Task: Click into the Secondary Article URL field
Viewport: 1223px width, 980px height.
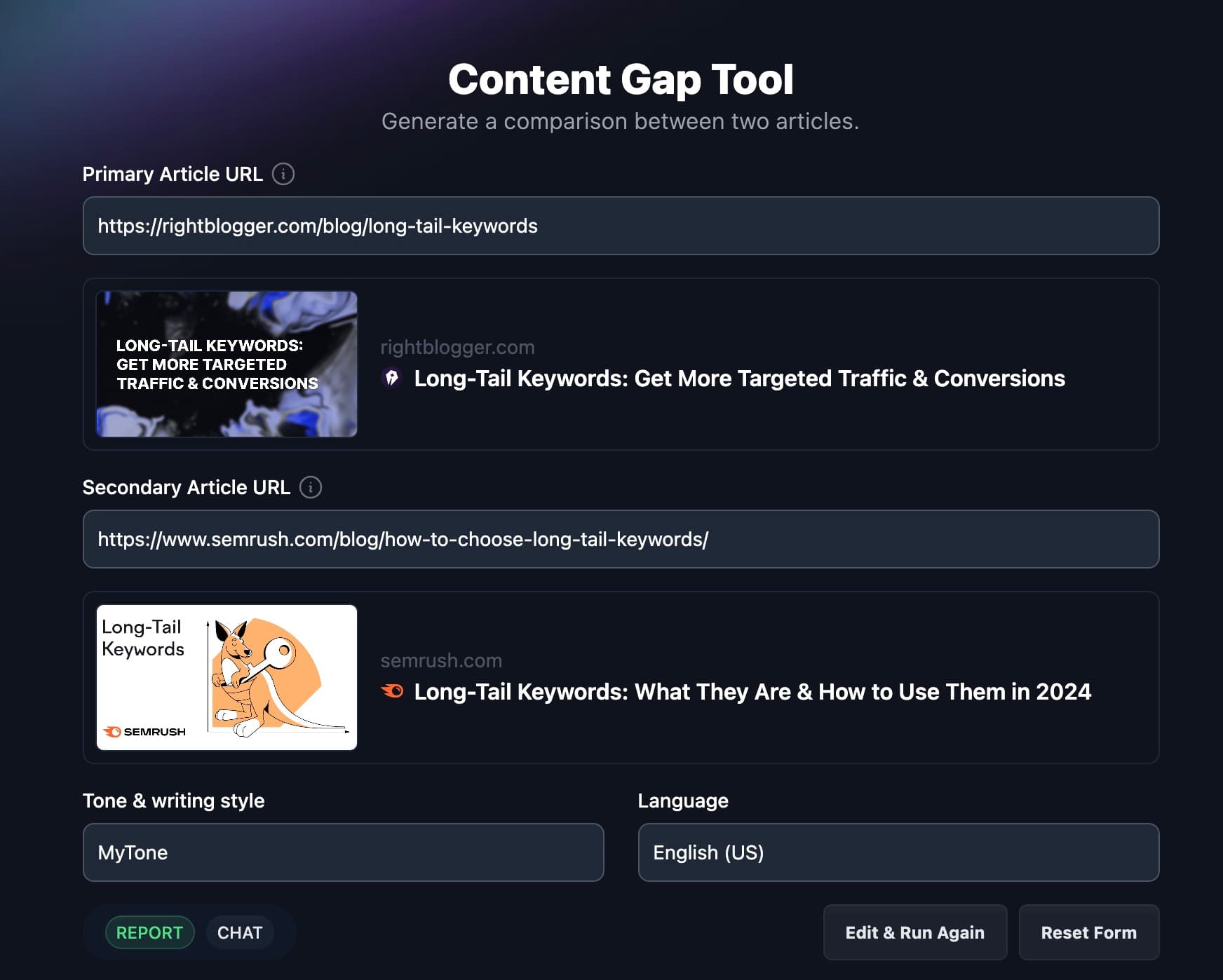Action: pos(621,539)
